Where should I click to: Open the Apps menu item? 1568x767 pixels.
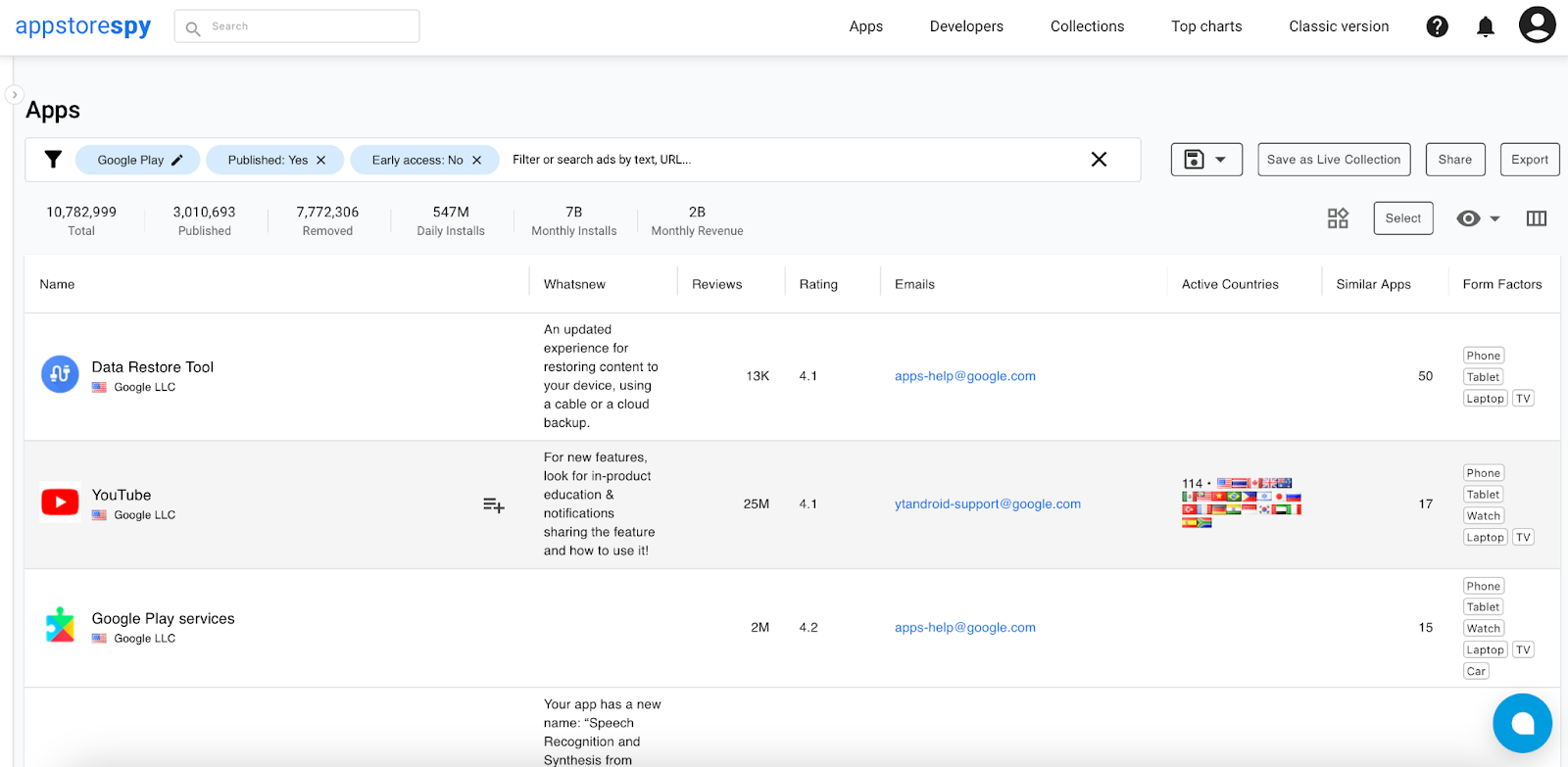pos(866,26)
